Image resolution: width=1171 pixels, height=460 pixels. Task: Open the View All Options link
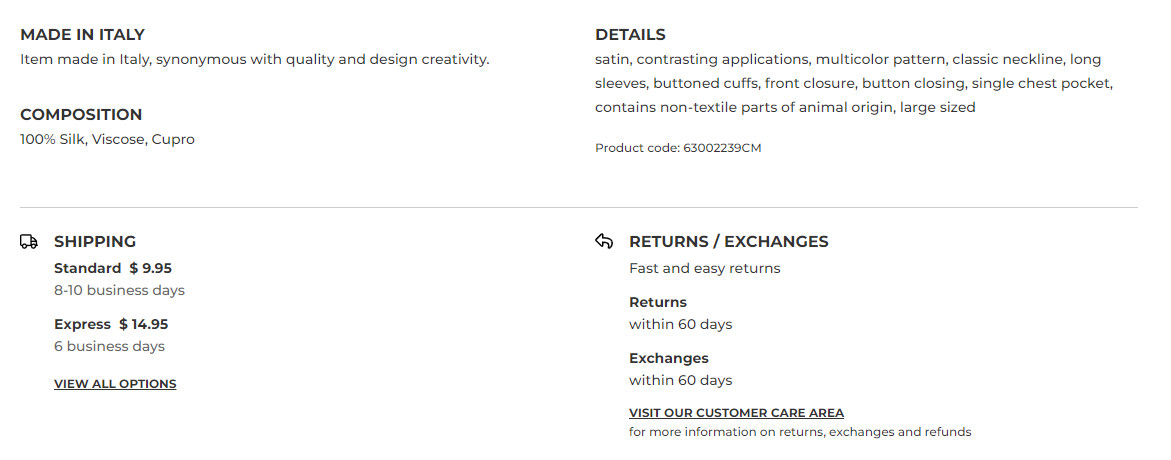[x=115, y=384]
